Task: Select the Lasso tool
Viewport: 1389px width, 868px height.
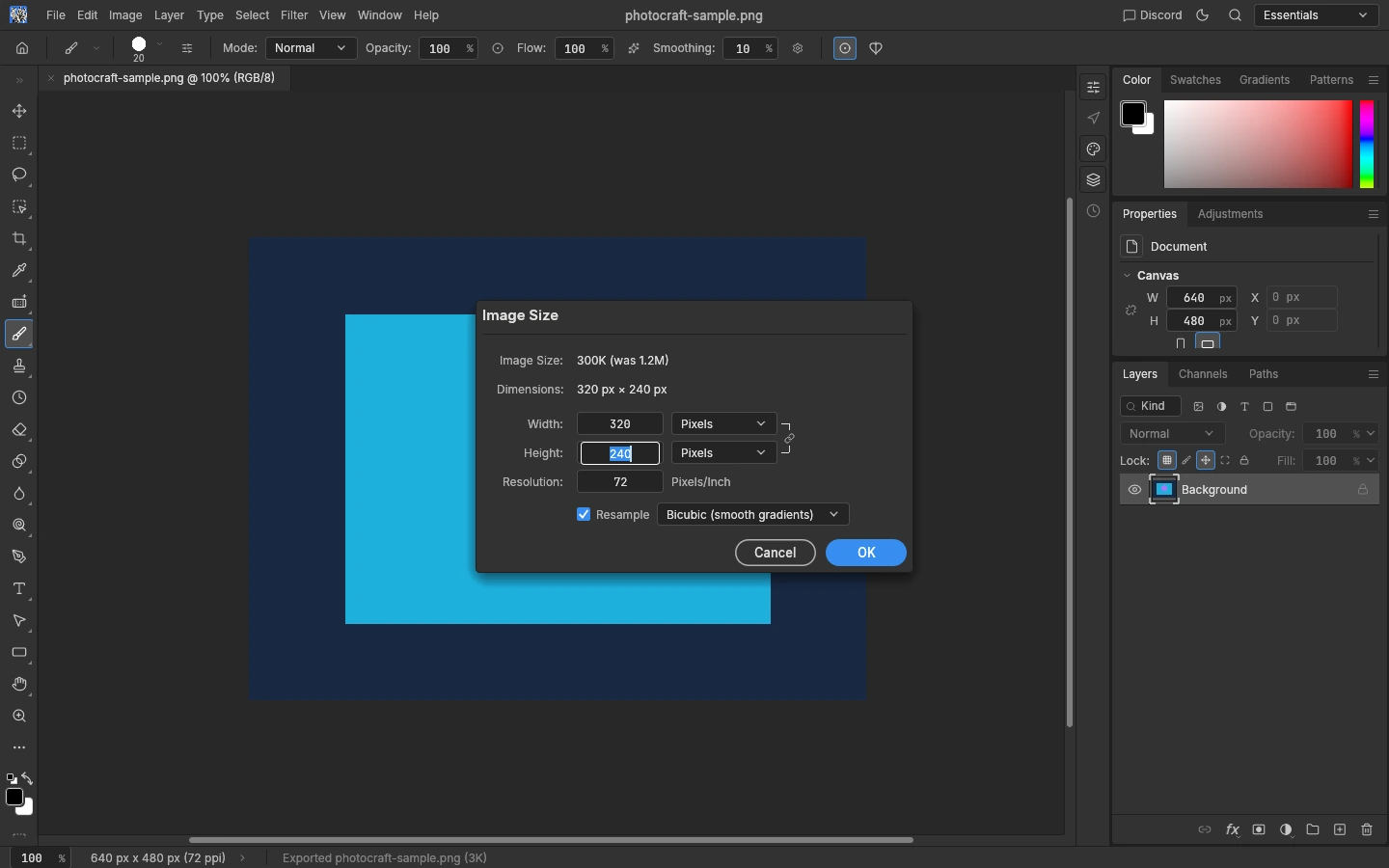Action: [x=19, y=176]
